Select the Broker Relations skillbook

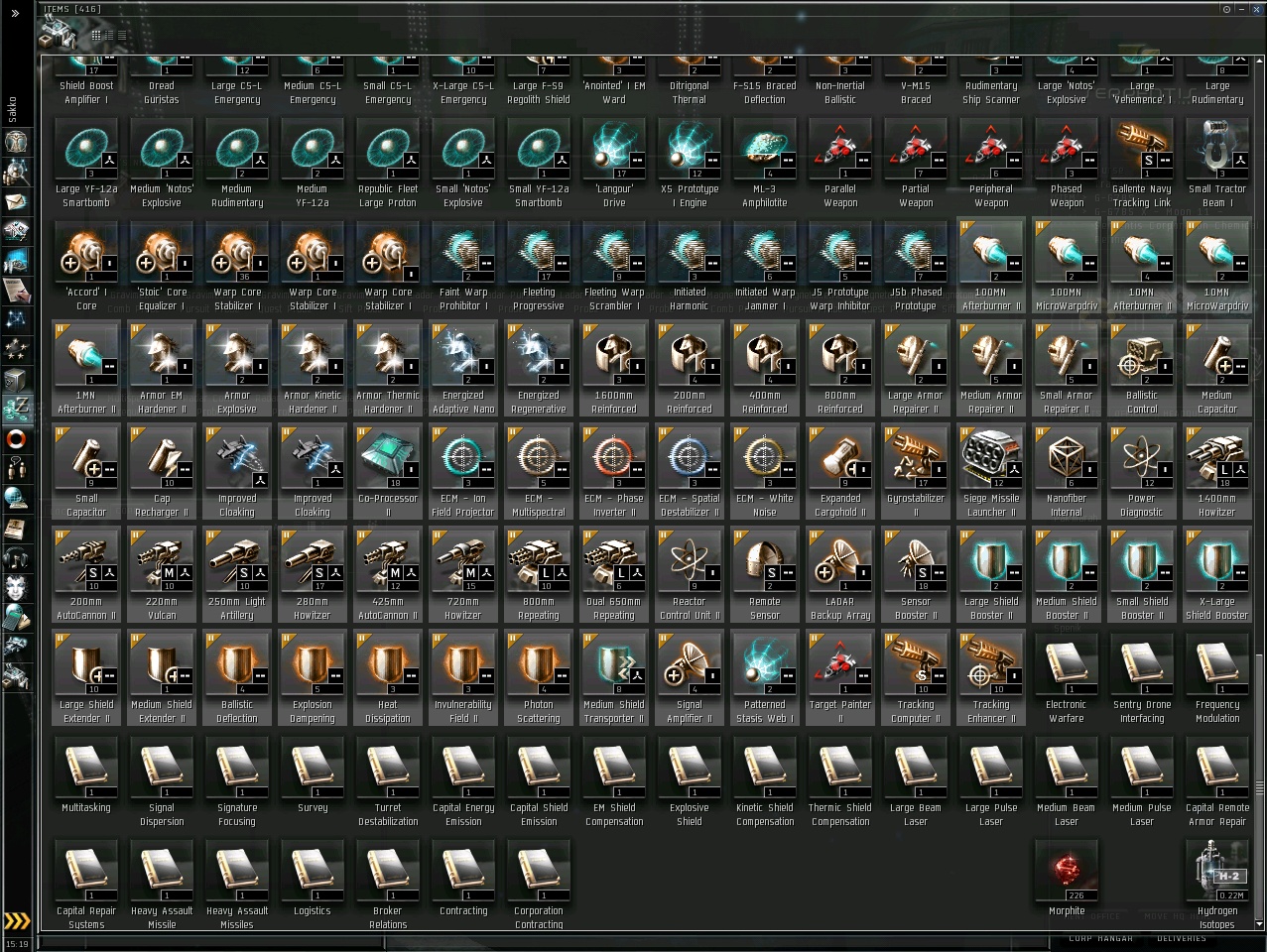[388, 885]
